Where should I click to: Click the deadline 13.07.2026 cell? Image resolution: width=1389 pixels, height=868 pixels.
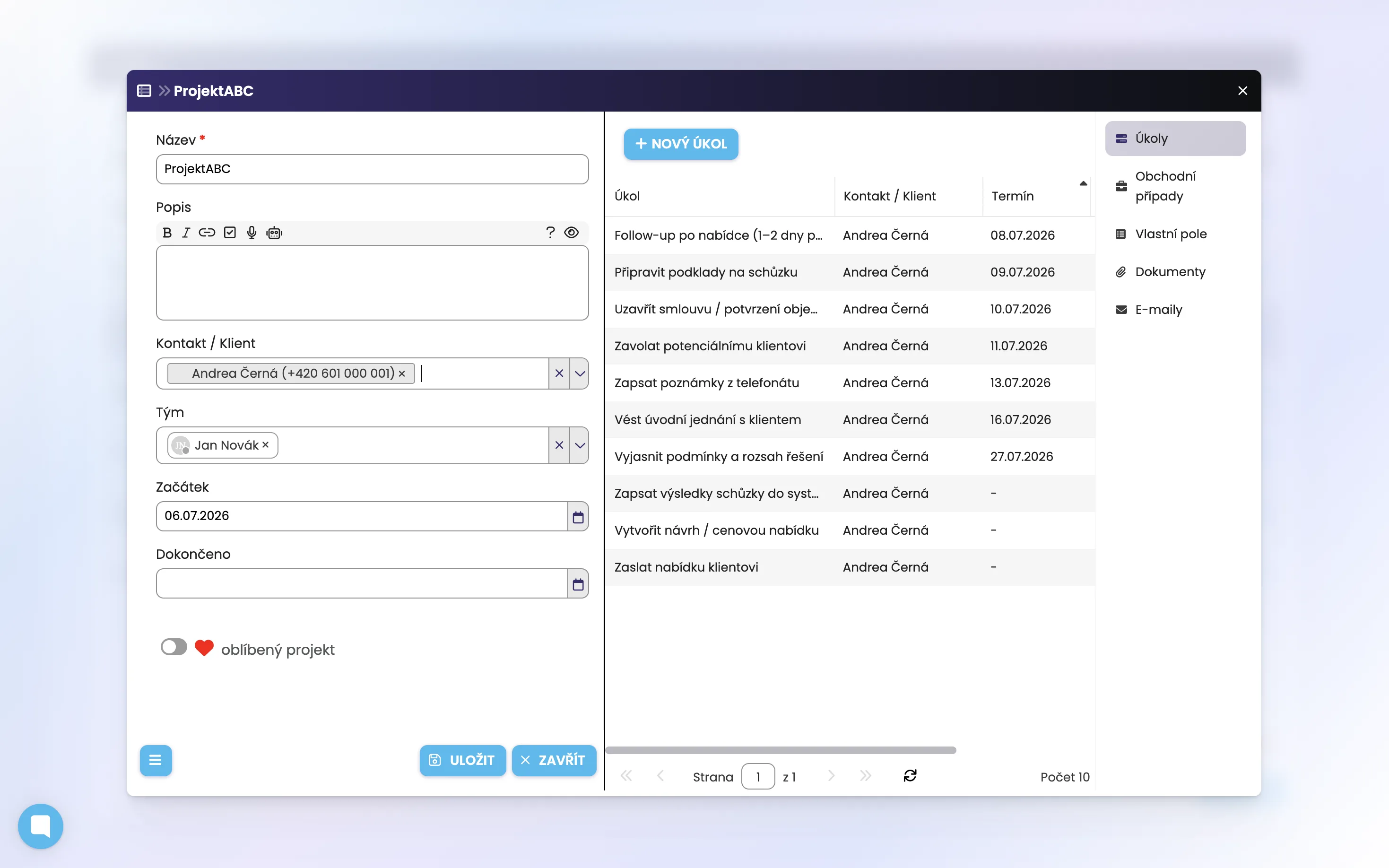point(1020,383)
